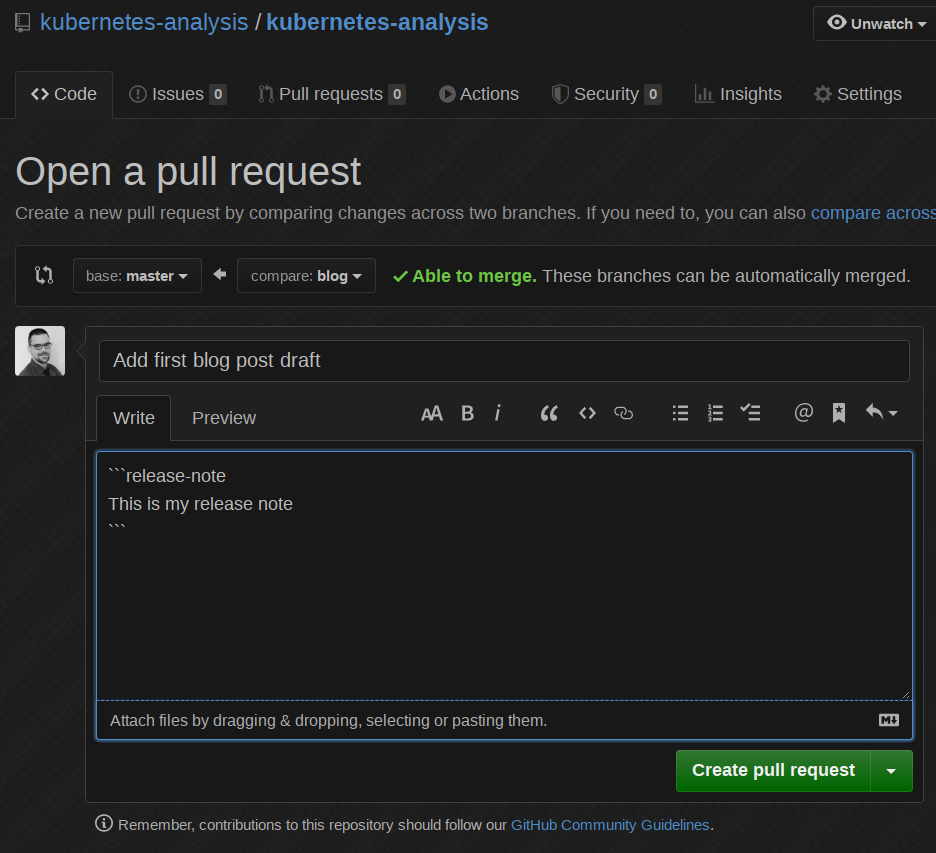Add a task list checkbox item

click(x=750, y=413)
